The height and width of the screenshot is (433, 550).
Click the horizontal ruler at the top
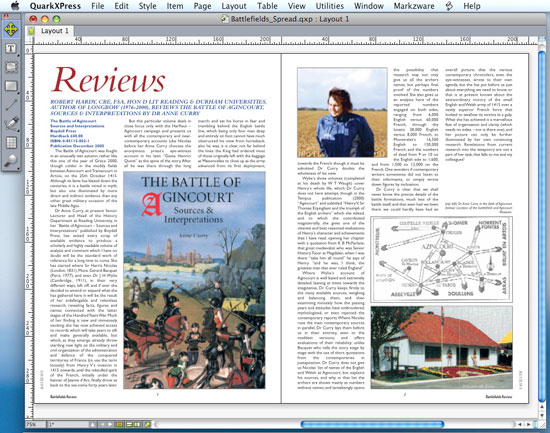click(285, 40)
